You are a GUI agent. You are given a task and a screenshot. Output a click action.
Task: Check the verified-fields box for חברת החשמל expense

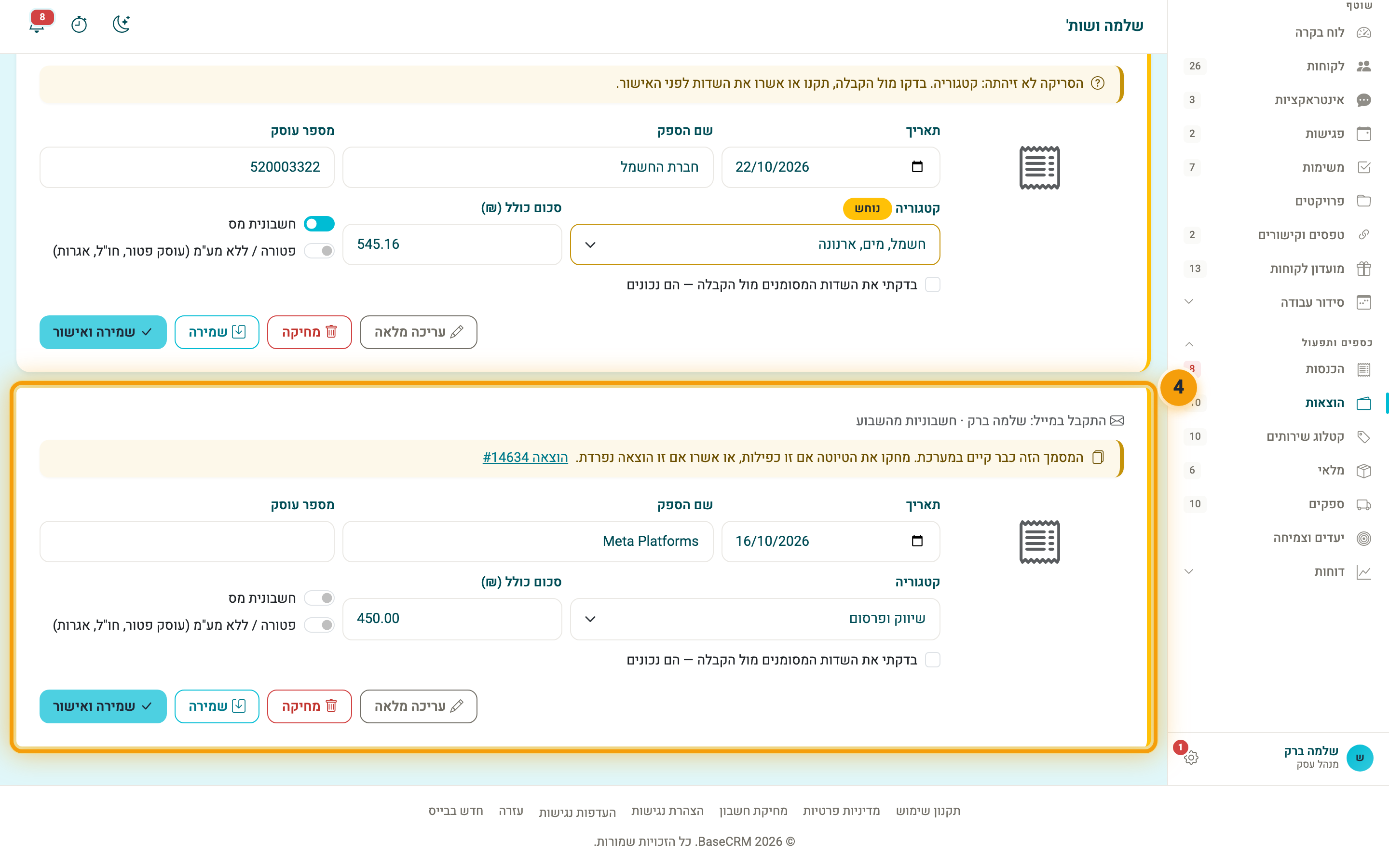tap(933, 285)
